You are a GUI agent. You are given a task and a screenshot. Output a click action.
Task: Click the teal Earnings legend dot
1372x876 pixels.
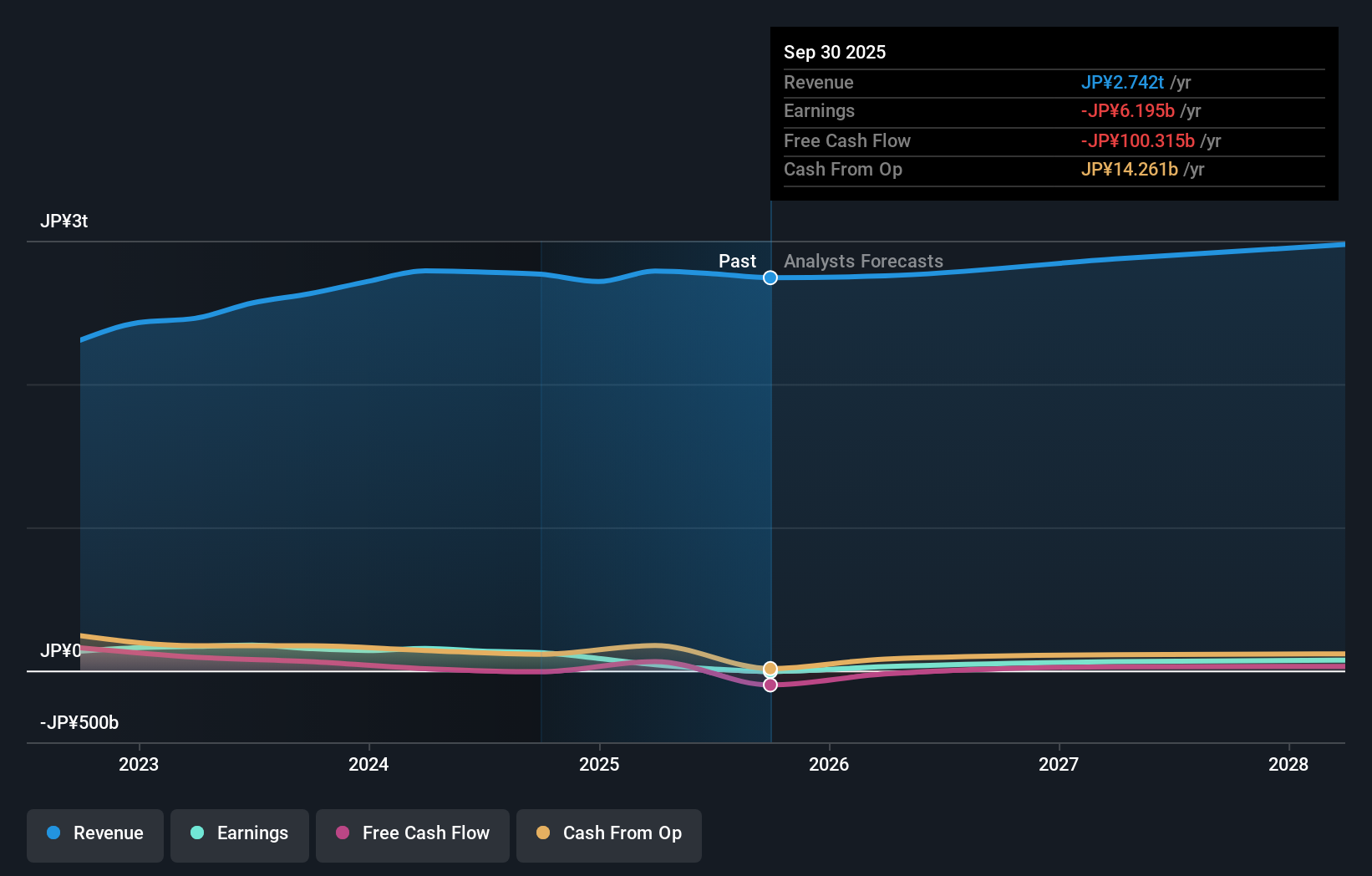tap(197, 833)
